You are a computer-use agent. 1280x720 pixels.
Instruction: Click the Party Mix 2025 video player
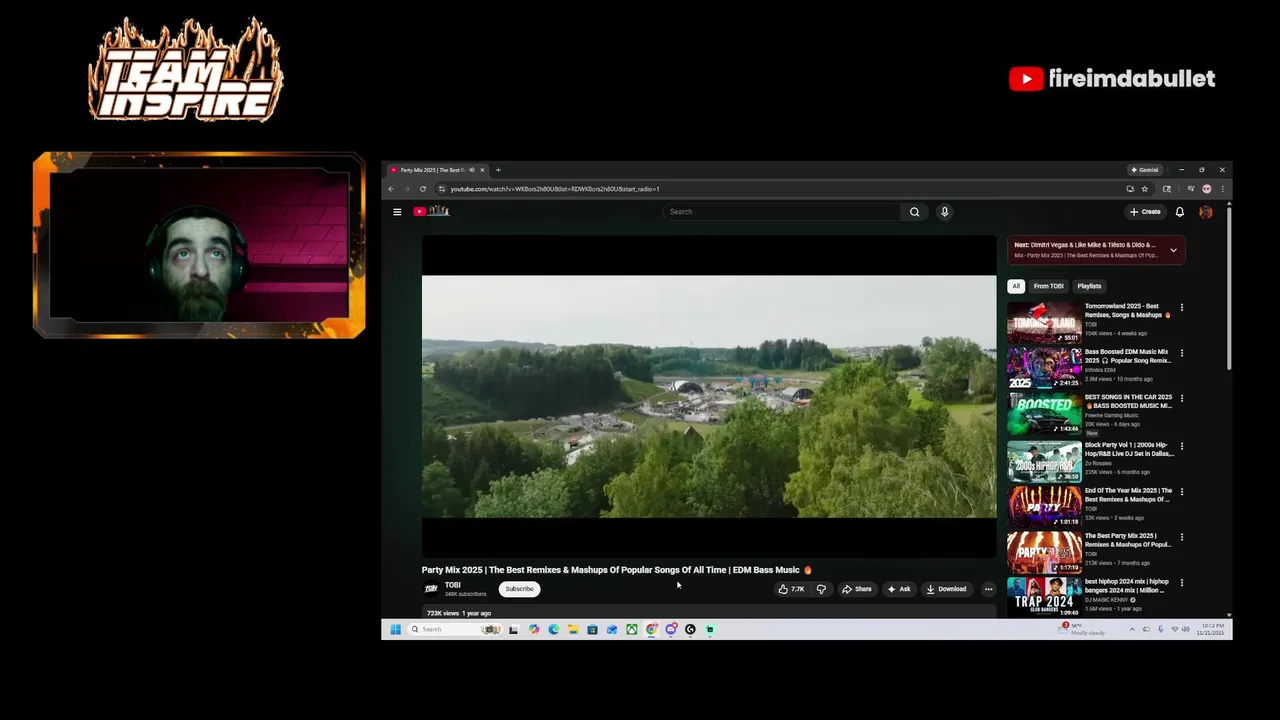click(x=709, y=396)
